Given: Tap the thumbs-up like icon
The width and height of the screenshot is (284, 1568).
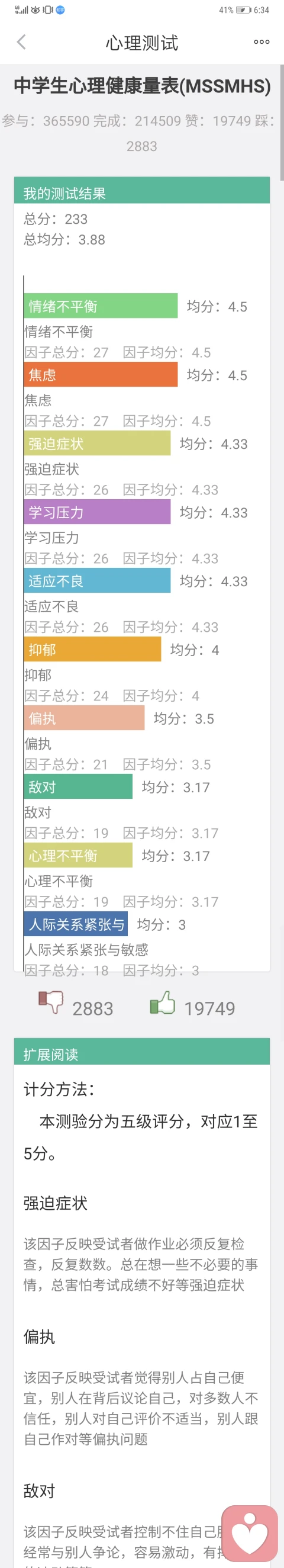Looking at the screenshot, I should coord(162,1003).
